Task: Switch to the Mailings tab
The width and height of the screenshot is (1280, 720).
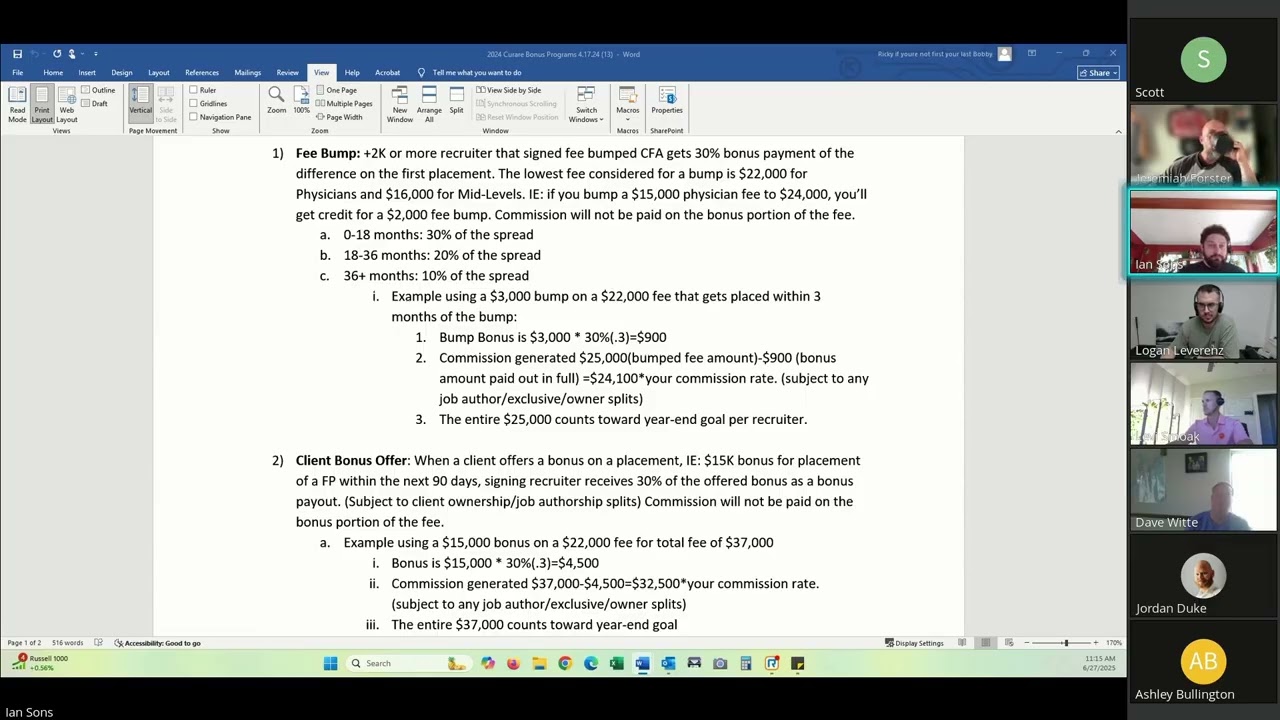Action: click(248, 73)
